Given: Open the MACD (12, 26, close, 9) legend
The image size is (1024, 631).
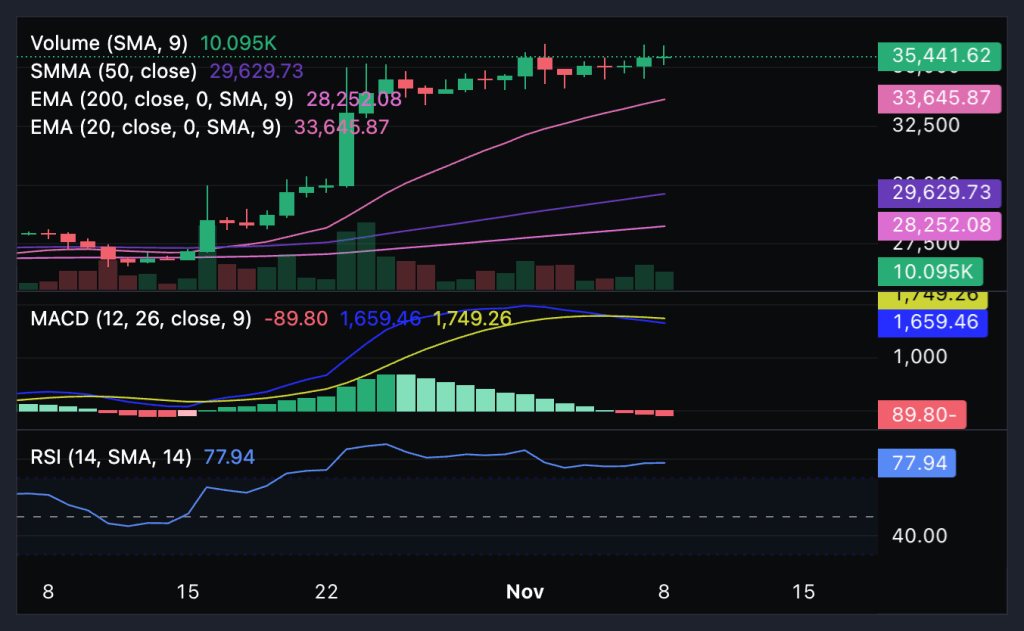Looking at the screenshot, I should click(x=141, y=319).
